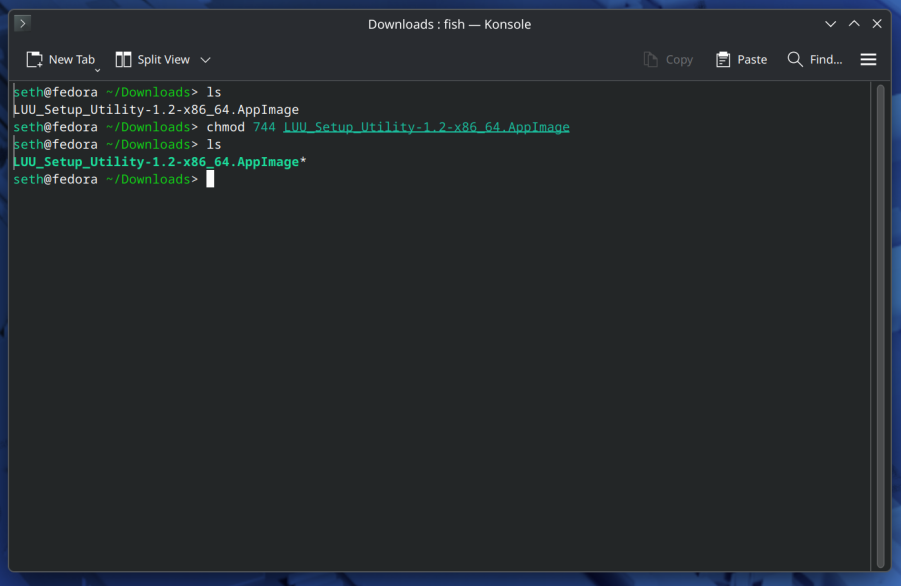Click the white LUU_Setup_Utility AppImage ls output
Image resolution: width=901 pixels, height=586 pixels.
point(156,110)
